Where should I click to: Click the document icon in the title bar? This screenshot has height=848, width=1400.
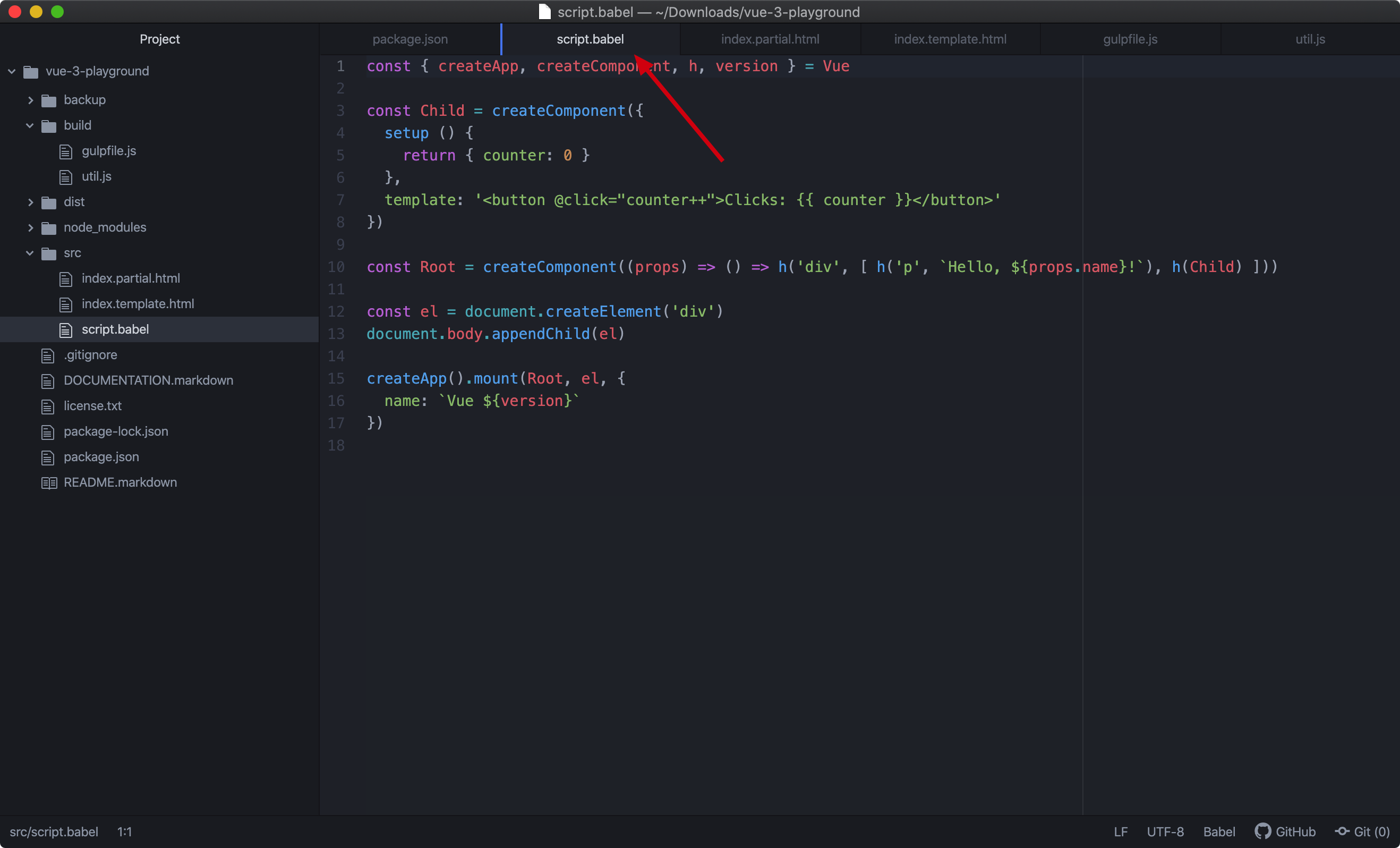544,12
